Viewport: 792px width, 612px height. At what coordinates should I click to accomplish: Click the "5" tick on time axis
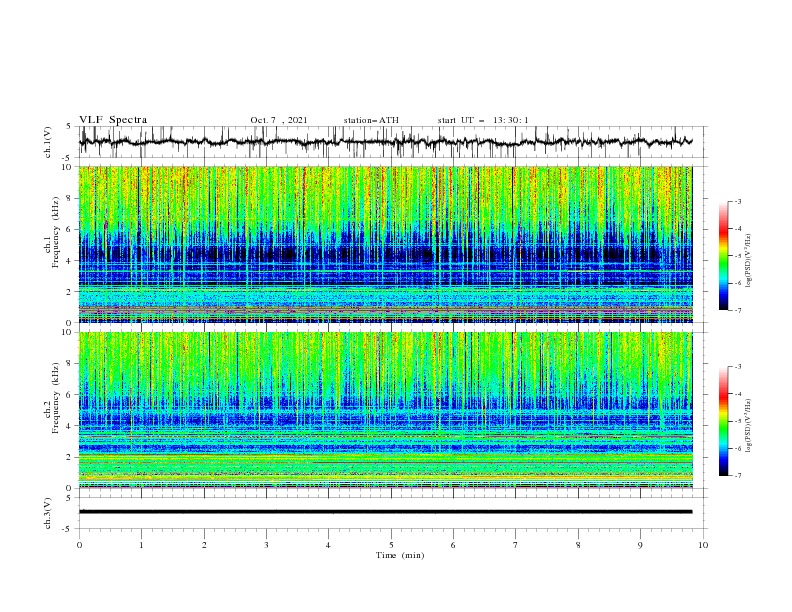391,545
